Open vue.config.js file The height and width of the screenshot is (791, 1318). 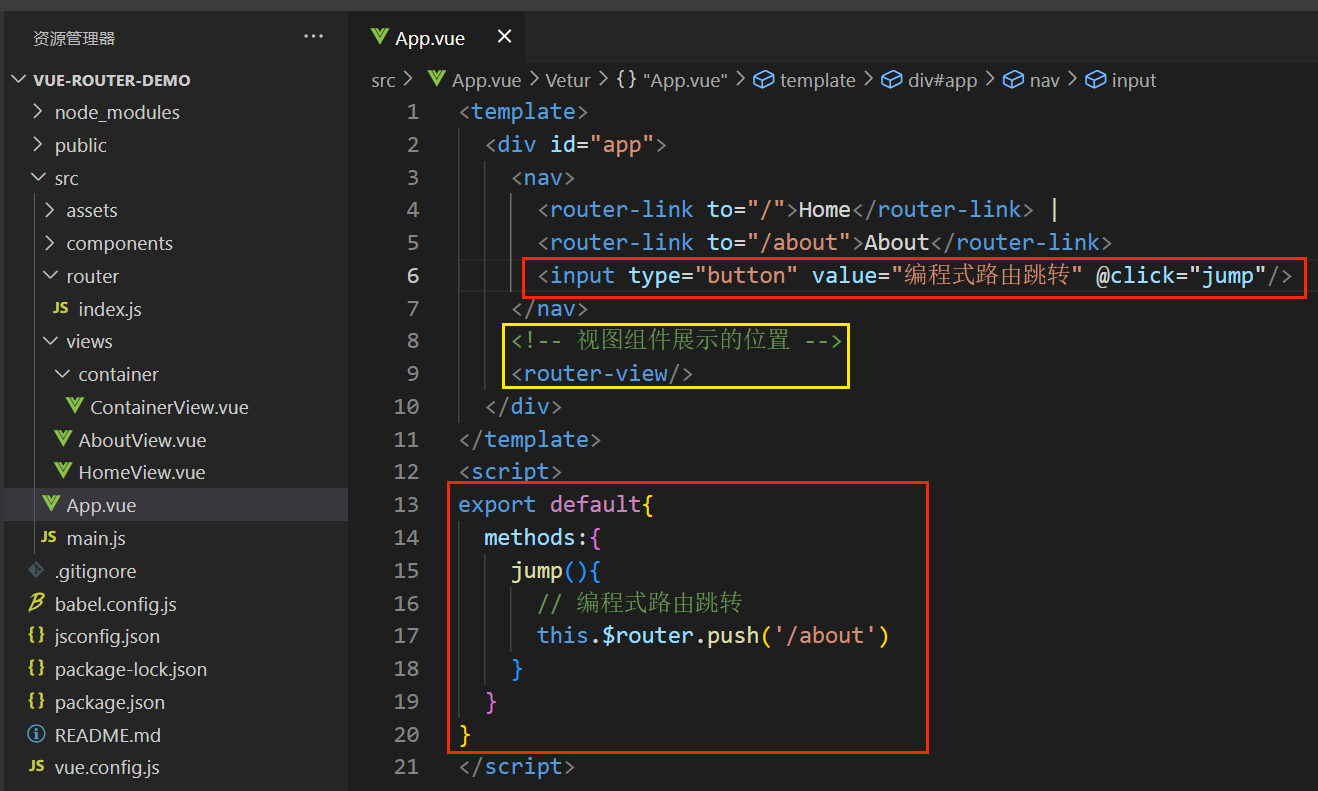pyautogui.click(x=107, y=768)
